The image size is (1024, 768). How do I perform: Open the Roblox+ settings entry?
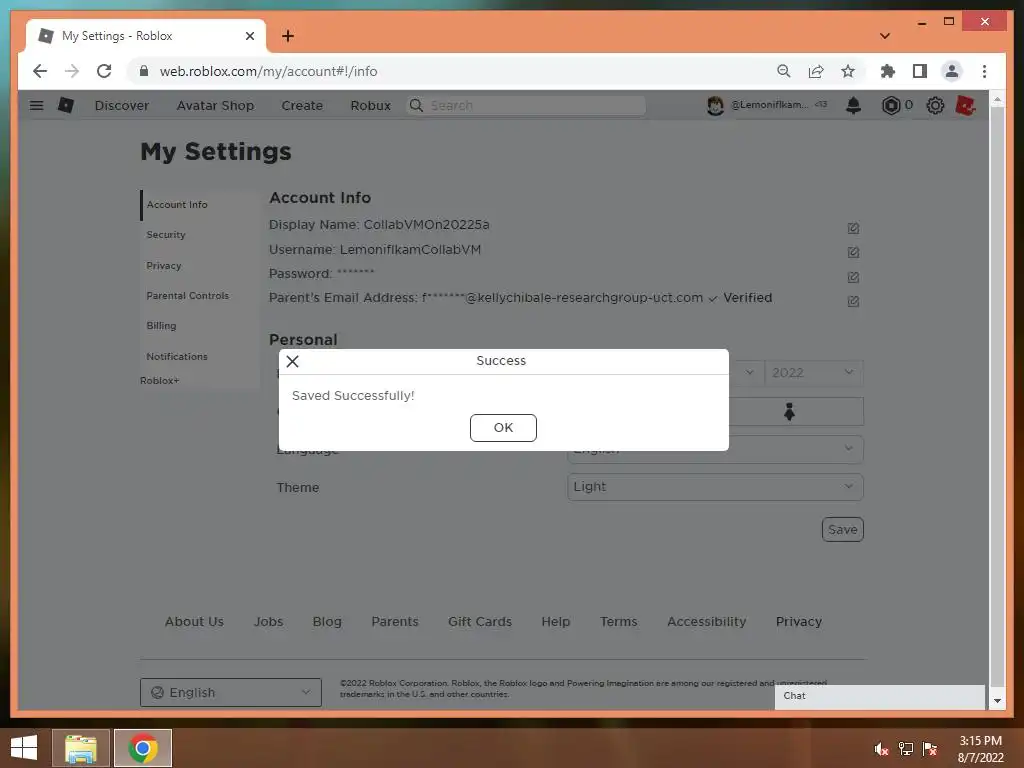(x=159, y=381)
